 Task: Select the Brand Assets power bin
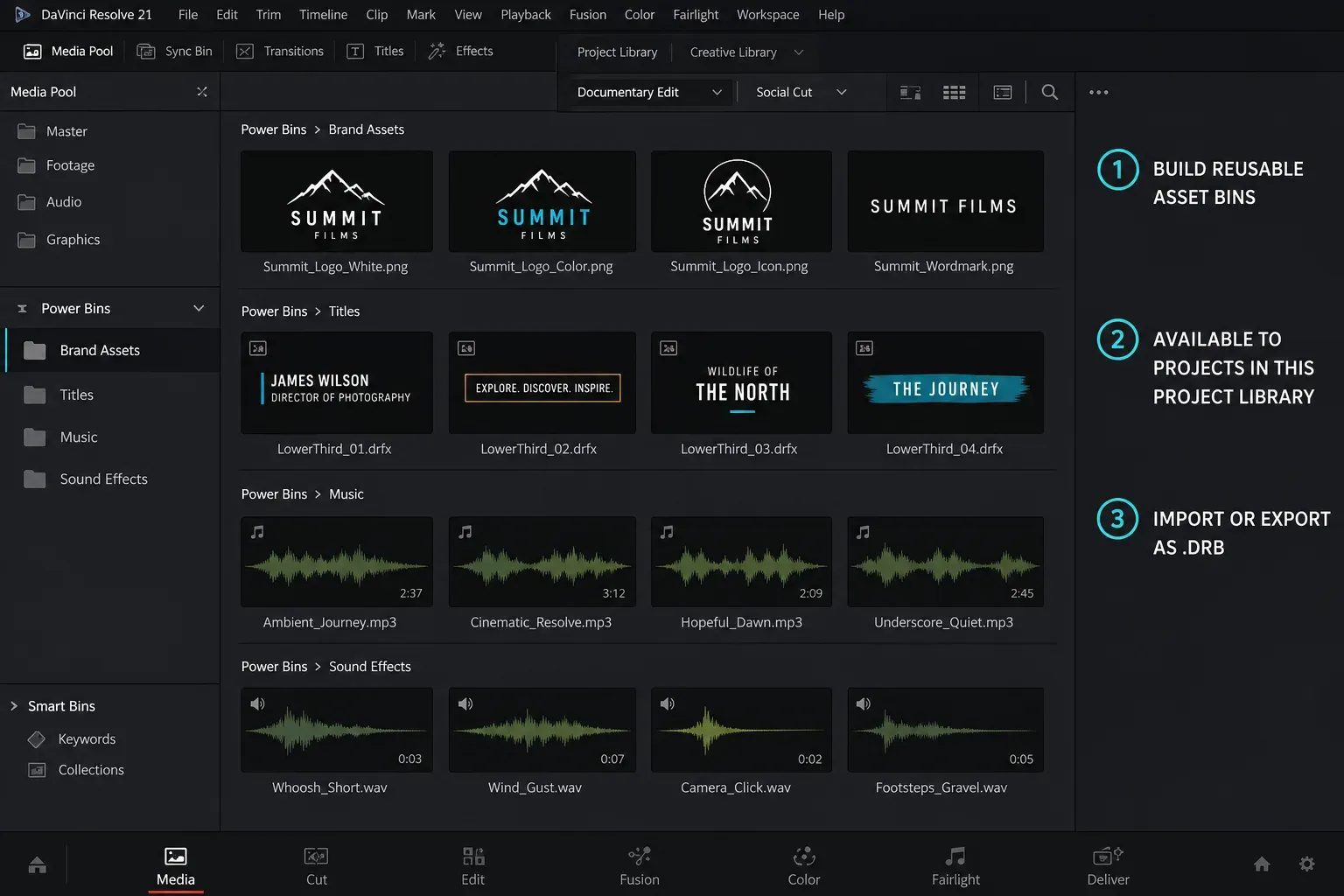pyautogui.click(x=112, y=350)
